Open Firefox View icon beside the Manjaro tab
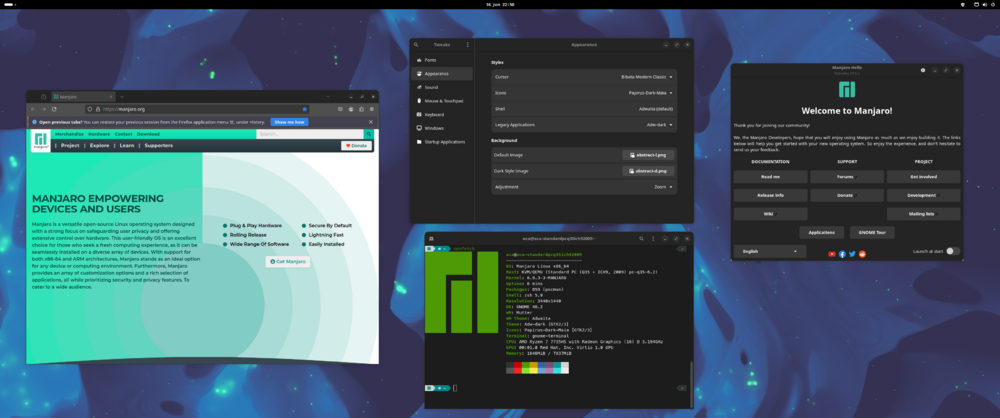1000x418 pixels. tap(43, 97)
